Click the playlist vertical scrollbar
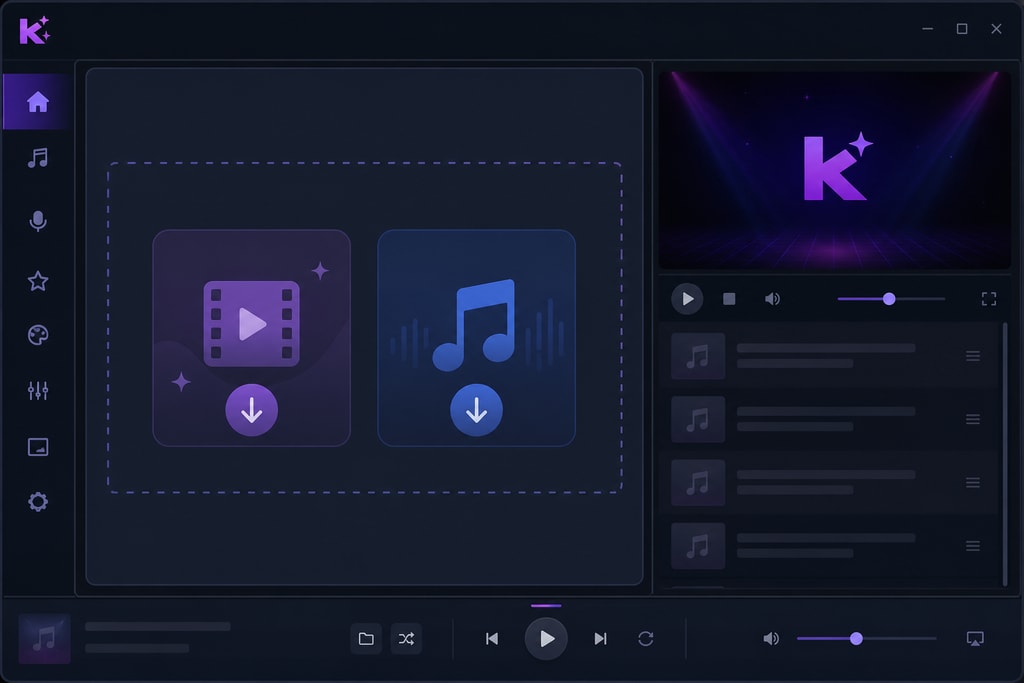This screenshot has width=1024, height=683. coord(1005,454)
